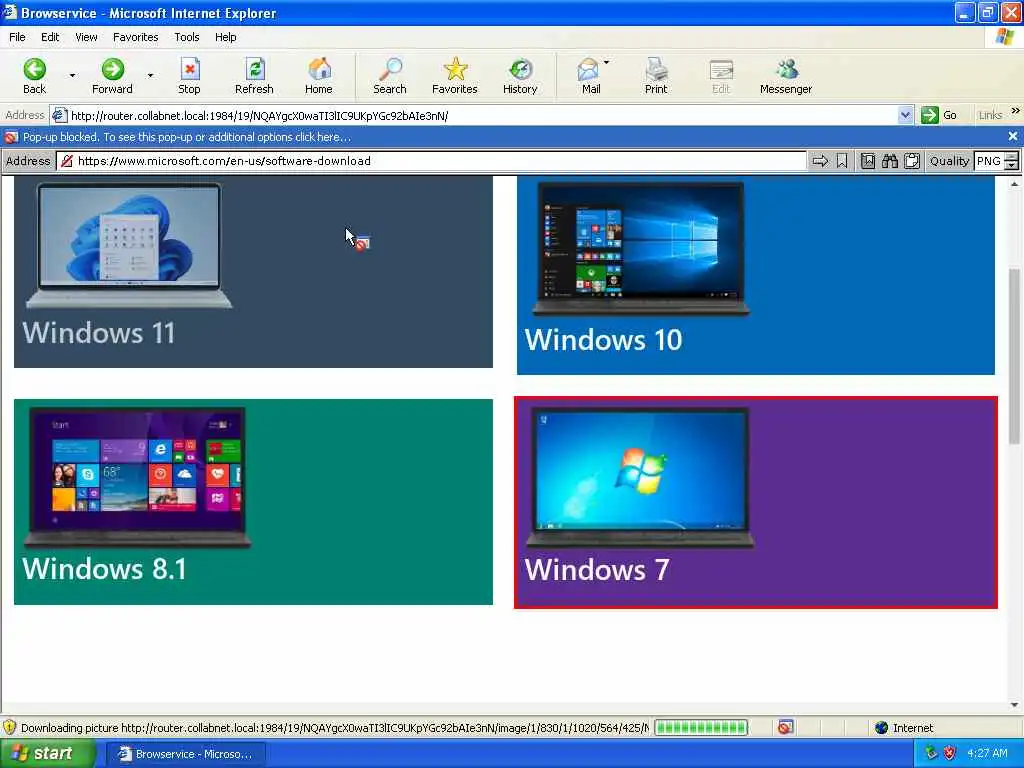Image resolution: width=1024 pixels, height=768 pixels.
Task: Click the pop-up blocked information bar message
Action: [x=187, y=137]
